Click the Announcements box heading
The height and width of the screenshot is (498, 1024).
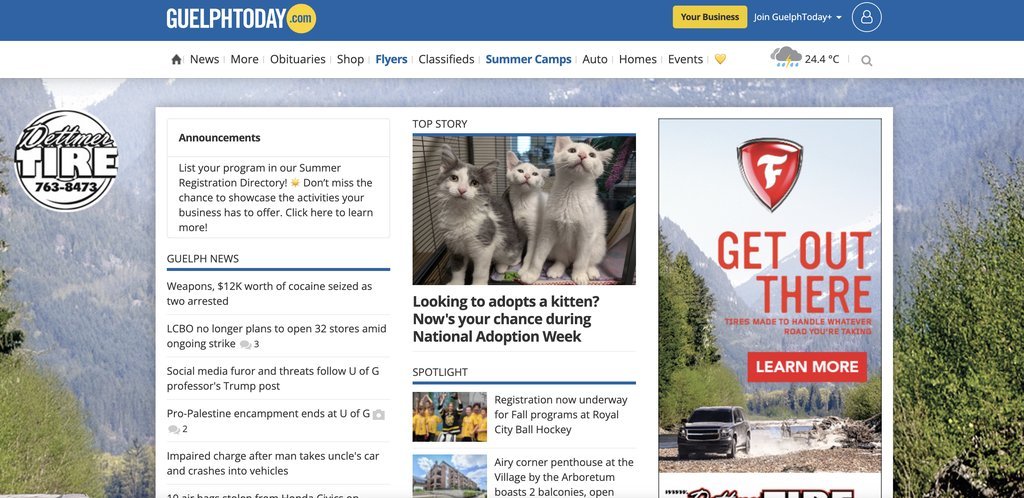[x=219, y=138]
